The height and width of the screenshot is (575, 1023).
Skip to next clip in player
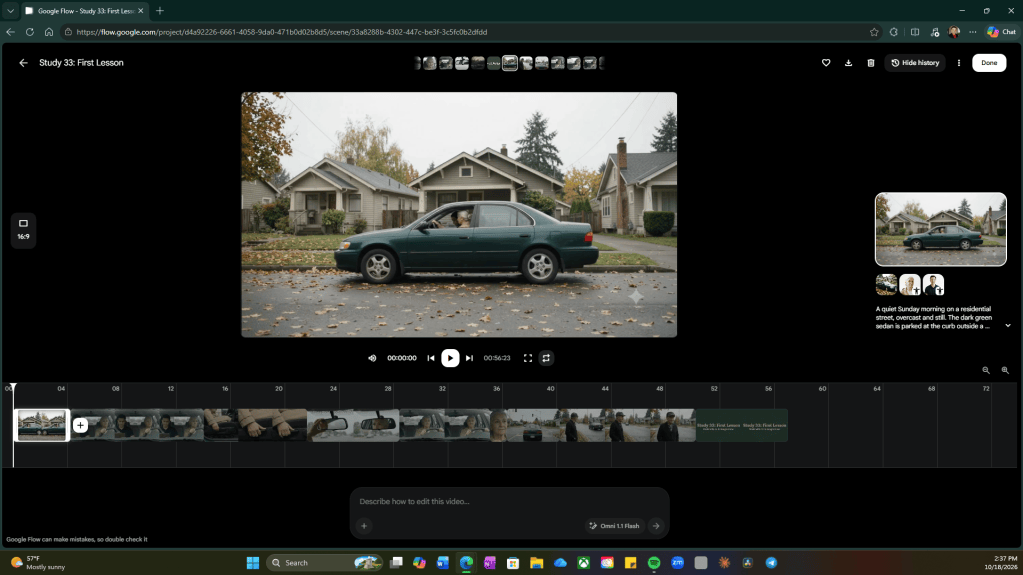coord(469,358)
